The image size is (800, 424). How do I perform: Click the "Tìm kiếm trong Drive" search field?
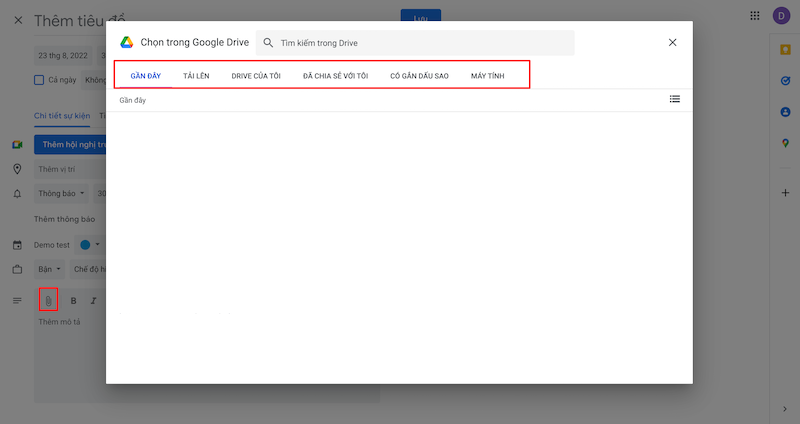point(420,43)
